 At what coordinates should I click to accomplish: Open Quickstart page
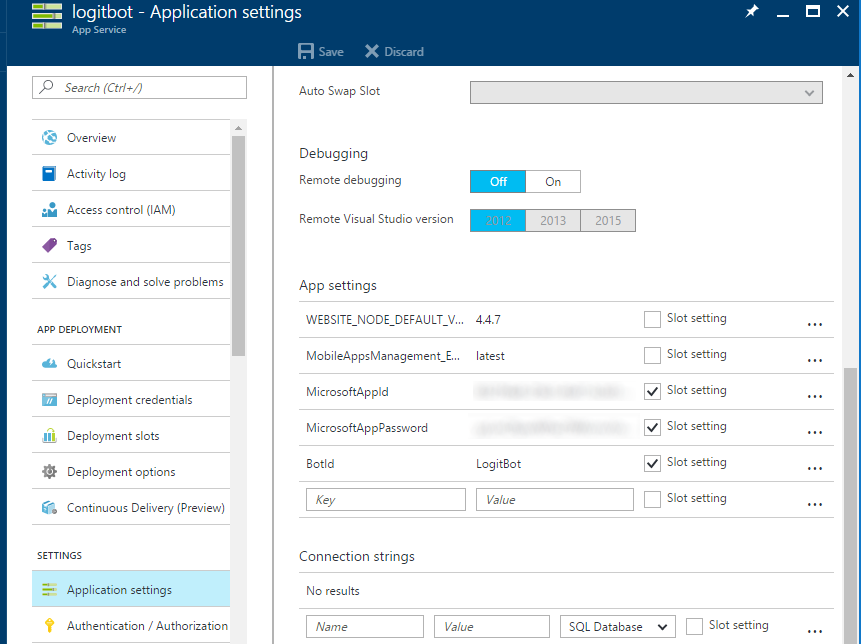pos(131,363)
